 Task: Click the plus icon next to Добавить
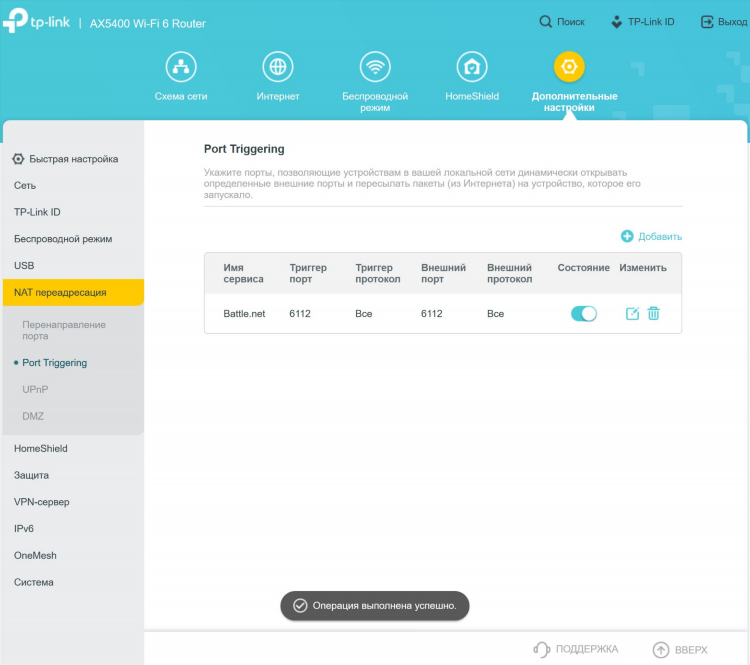[x=627, y=236]
